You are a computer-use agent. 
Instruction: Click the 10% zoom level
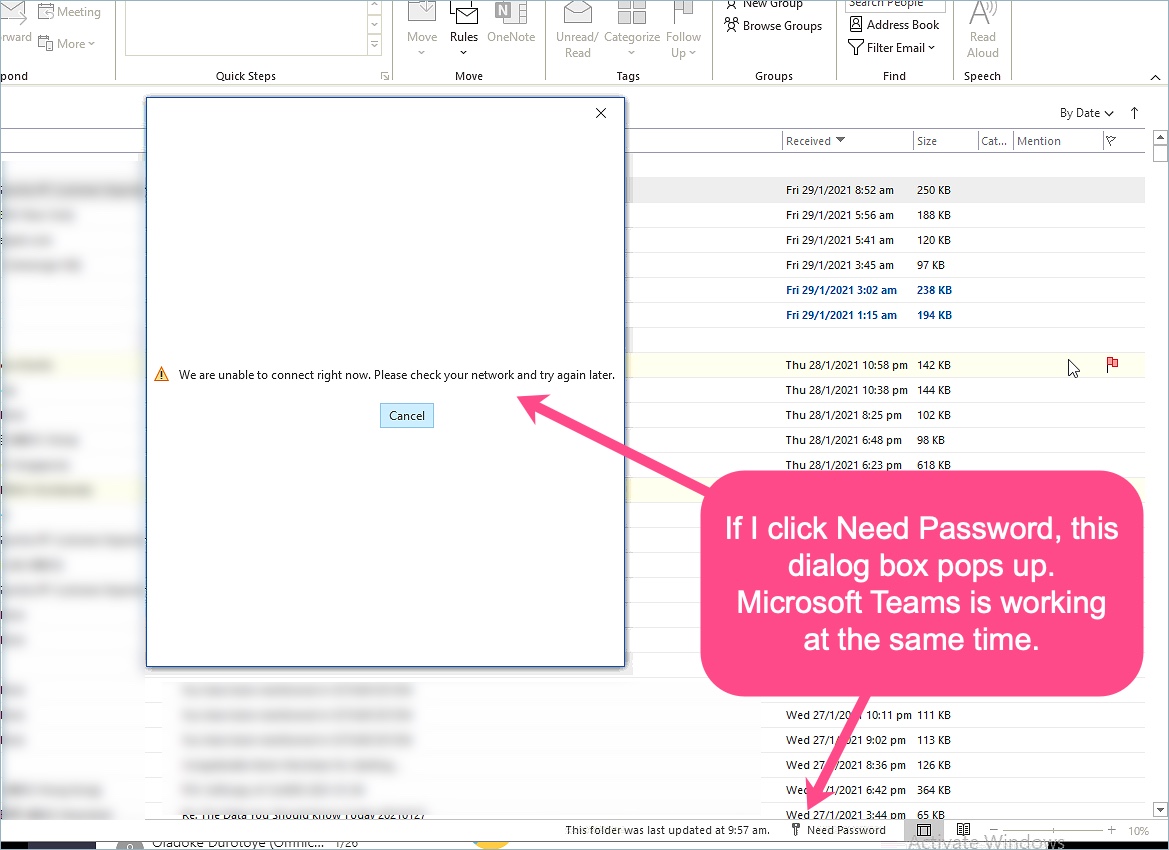pyautogui.click(x=1138, y=831)
